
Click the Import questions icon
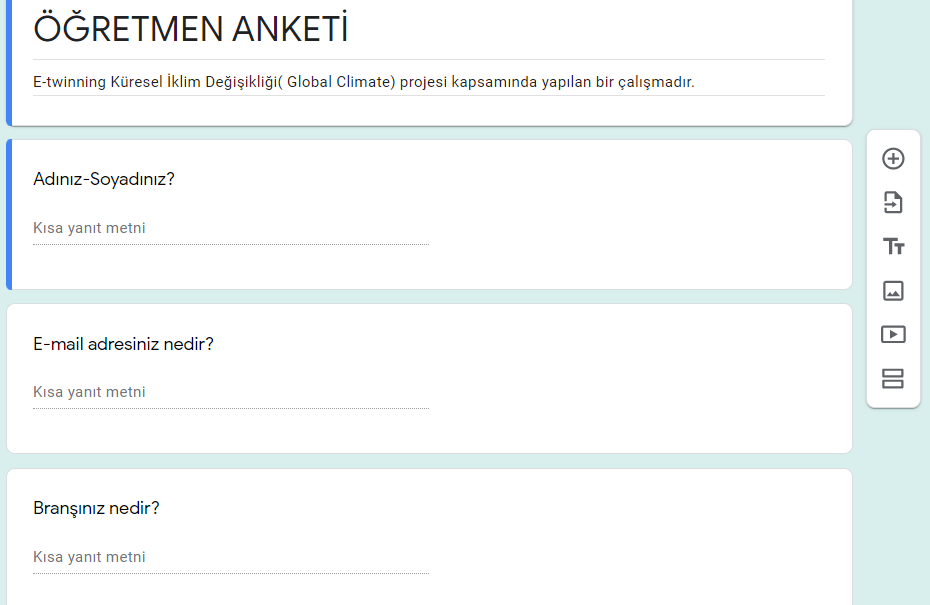pos(893,203)
